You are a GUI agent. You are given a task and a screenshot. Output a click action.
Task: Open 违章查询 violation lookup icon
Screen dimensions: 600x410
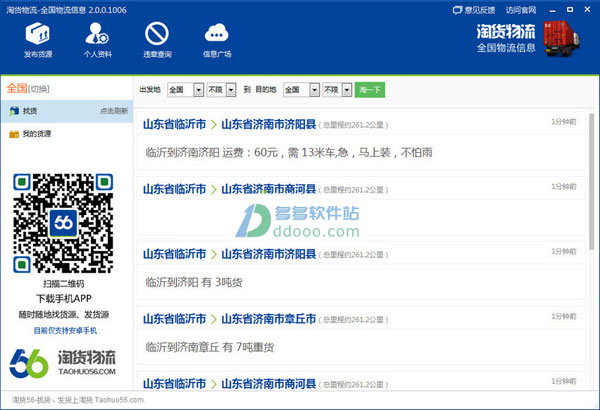tap(155, 35)
